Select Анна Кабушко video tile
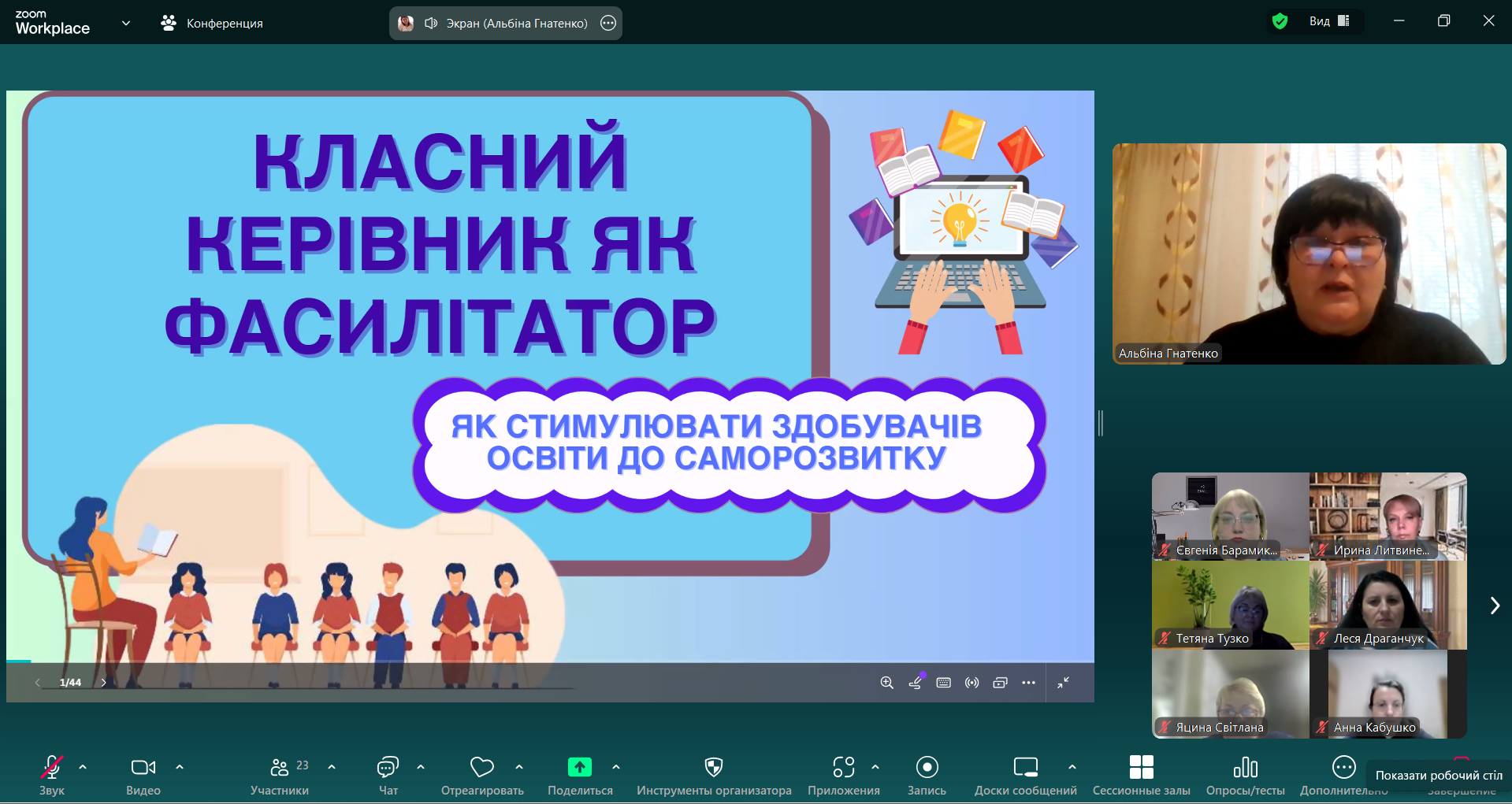The width and height of the screenshot is (1512, 804). [x=1388, y=694]
